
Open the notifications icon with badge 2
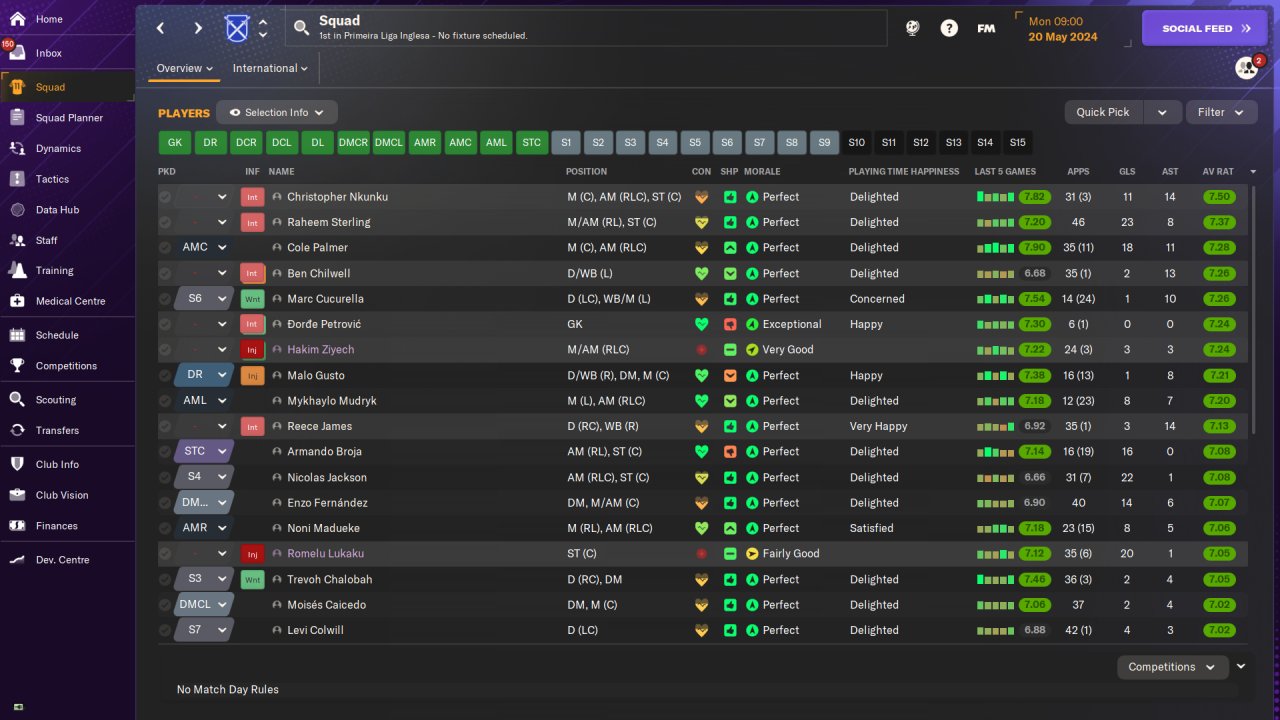[1246, 67]
